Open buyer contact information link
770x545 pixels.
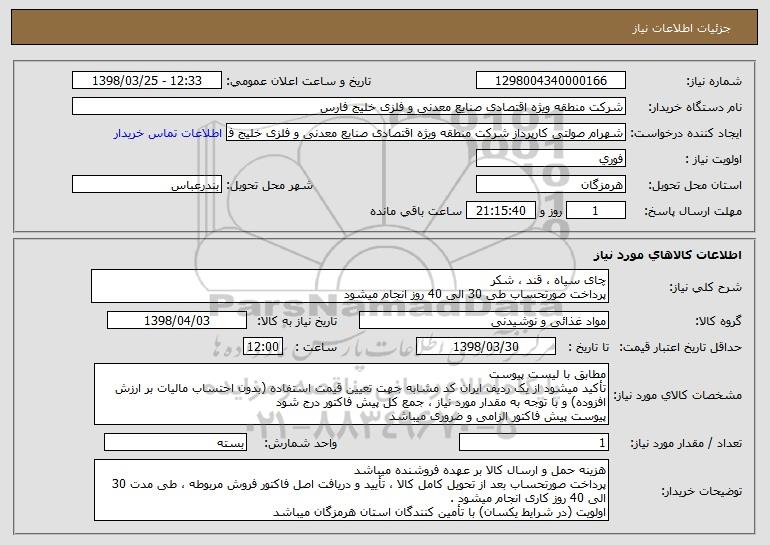coord(168,134)
